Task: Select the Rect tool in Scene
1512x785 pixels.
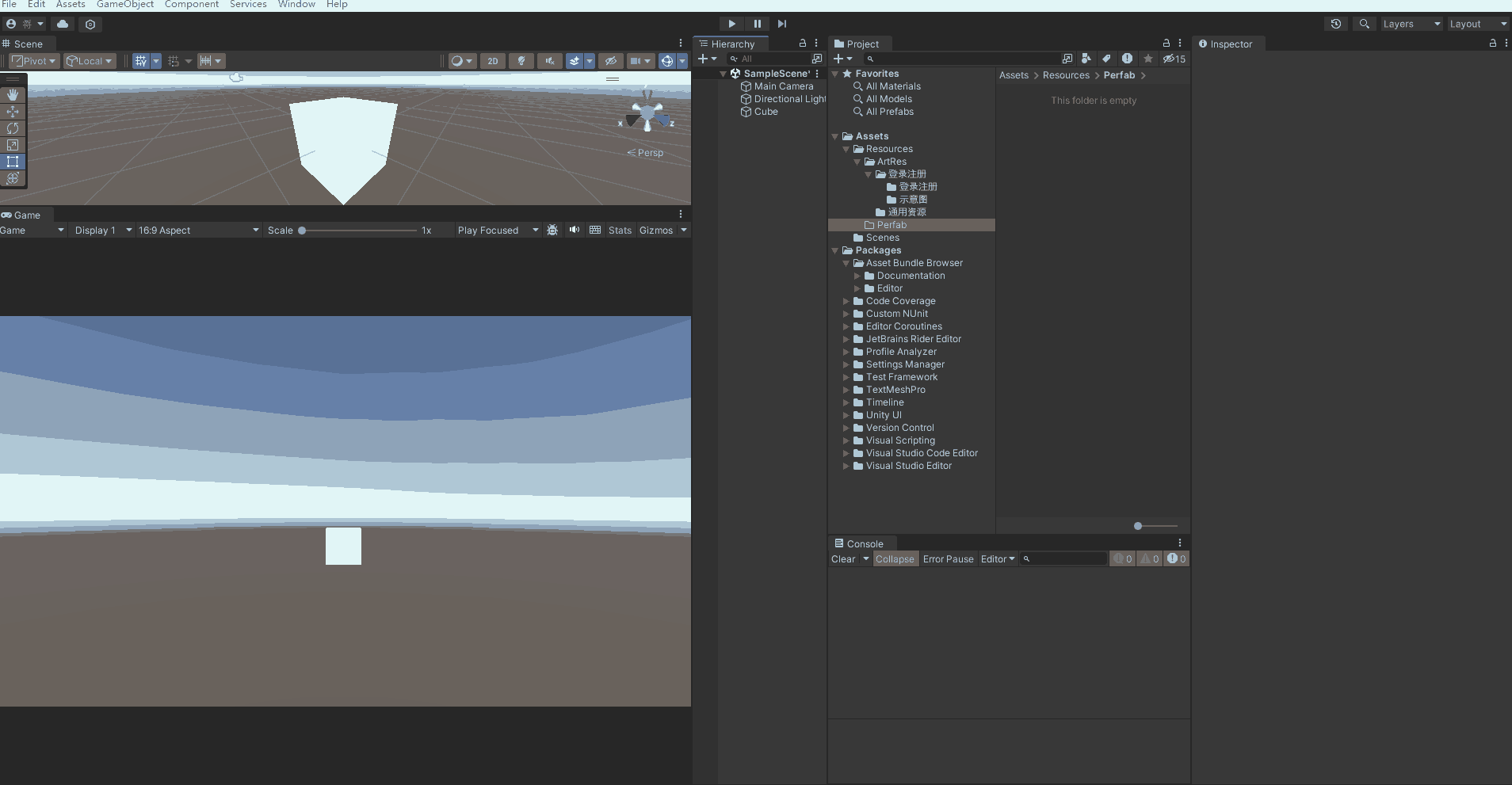Action: [13, 162]
